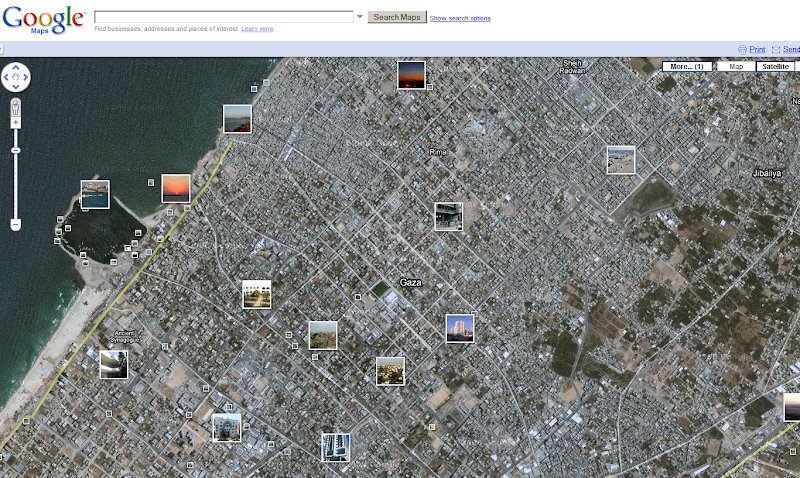Viewport: 800px width, 478px height.
Task: Zoom in with the plus button
Action: (x=16, y=122)
